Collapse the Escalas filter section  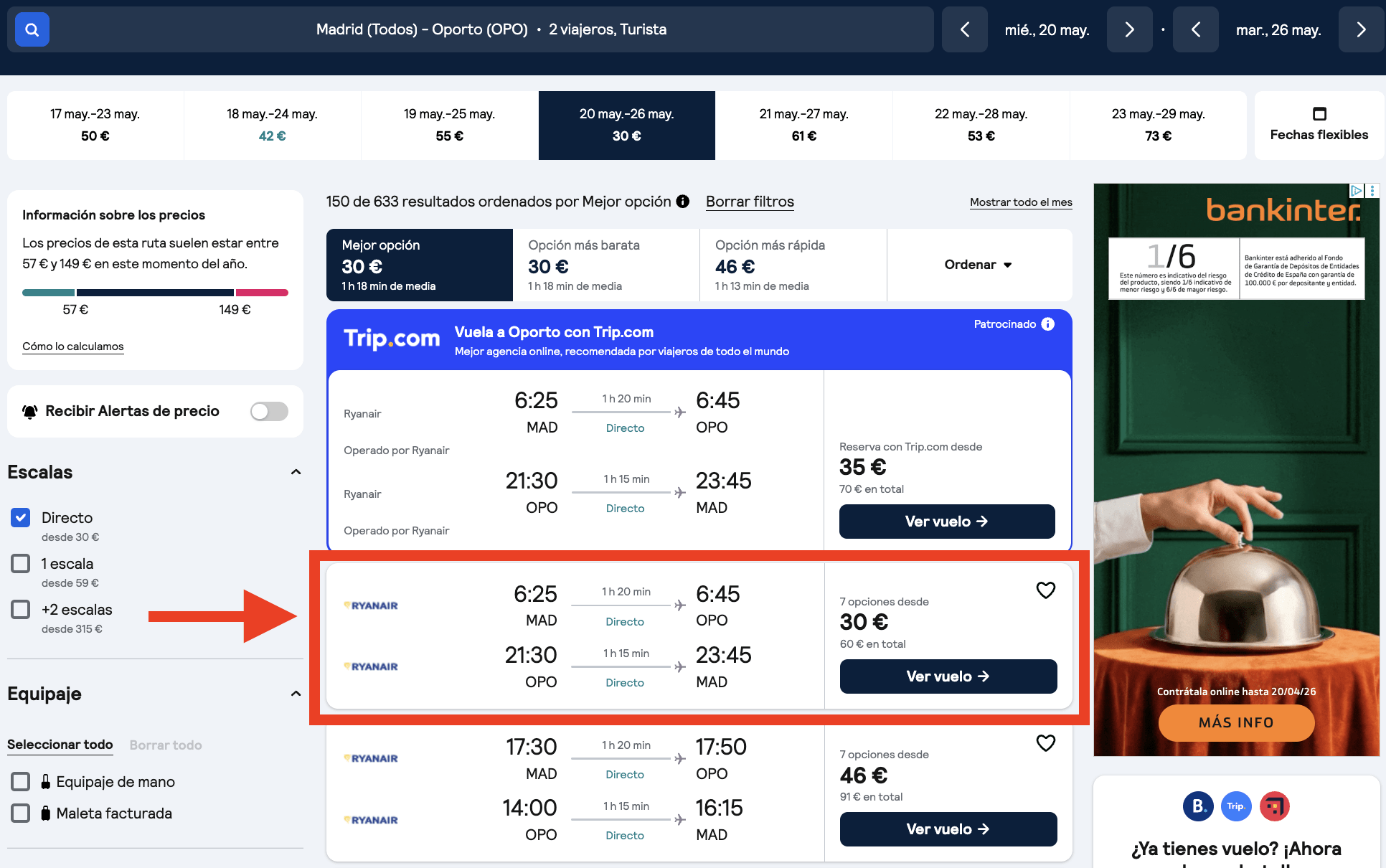[x=296, y=472]
